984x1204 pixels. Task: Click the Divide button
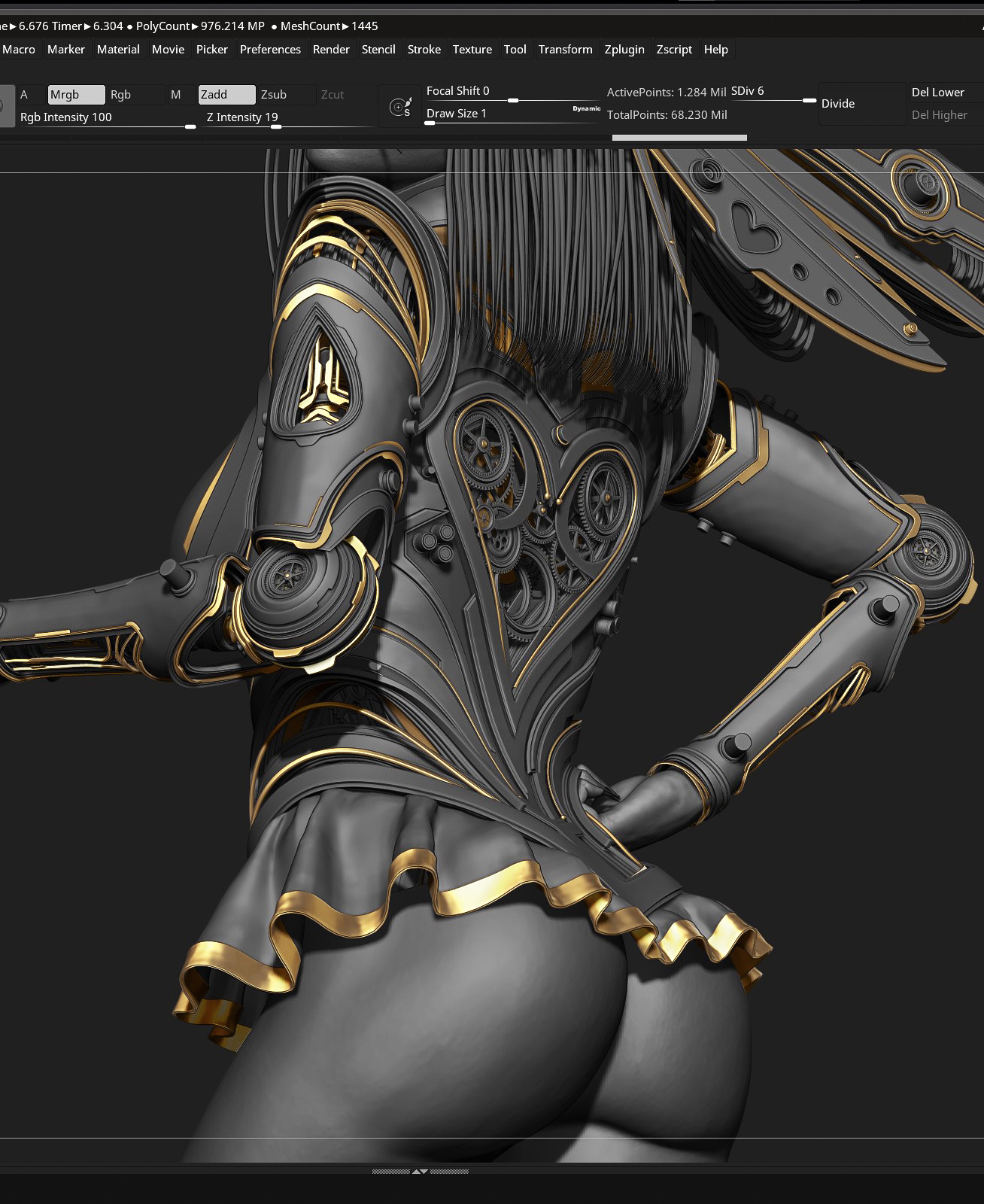pyautogui.click(x=861, y=104)
